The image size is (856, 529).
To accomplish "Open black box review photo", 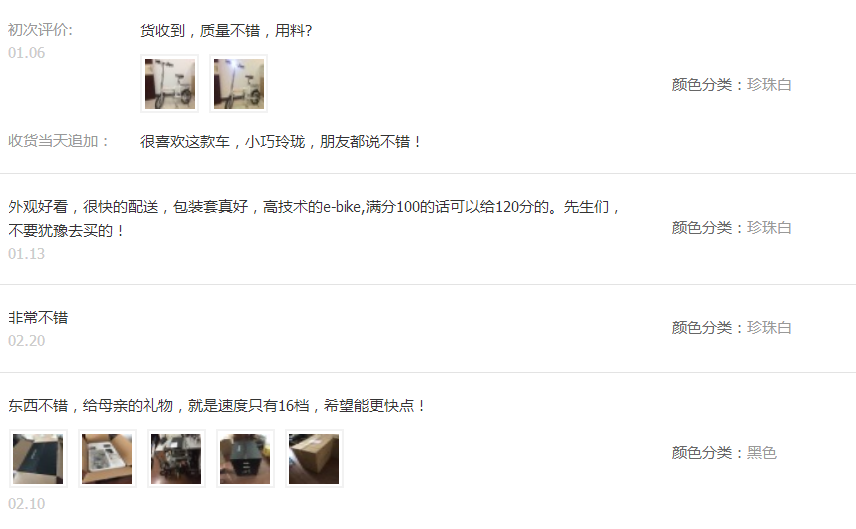I will click(245, 459).
